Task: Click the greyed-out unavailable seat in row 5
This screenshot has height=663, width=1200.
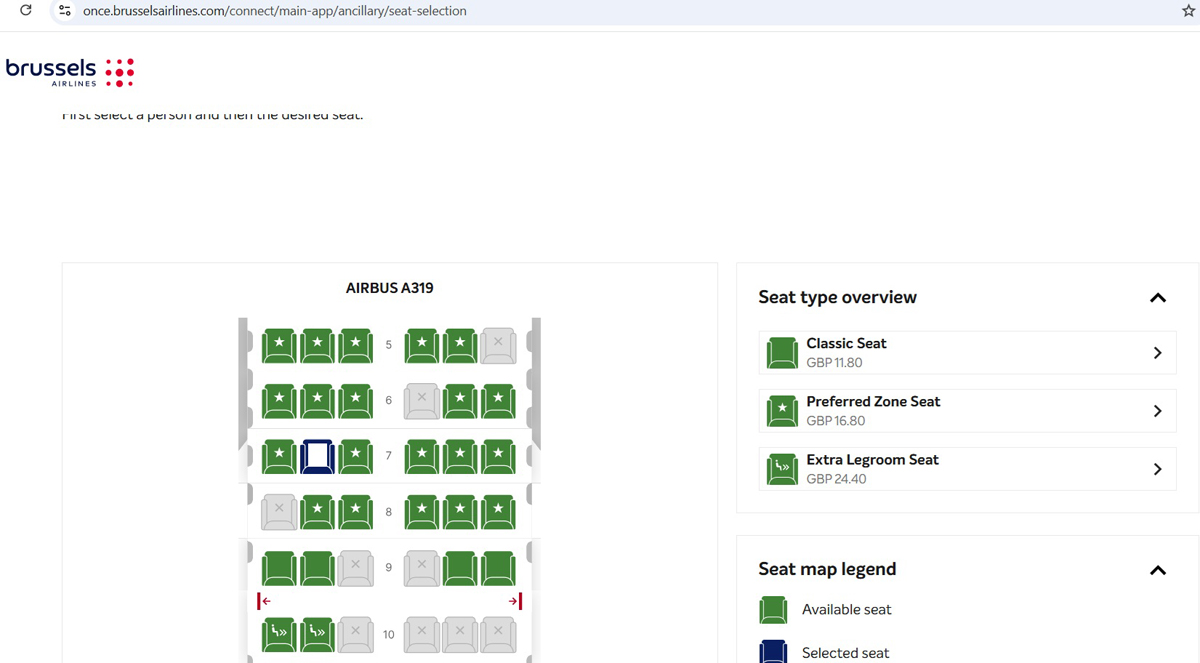Action: click(498, 346)
